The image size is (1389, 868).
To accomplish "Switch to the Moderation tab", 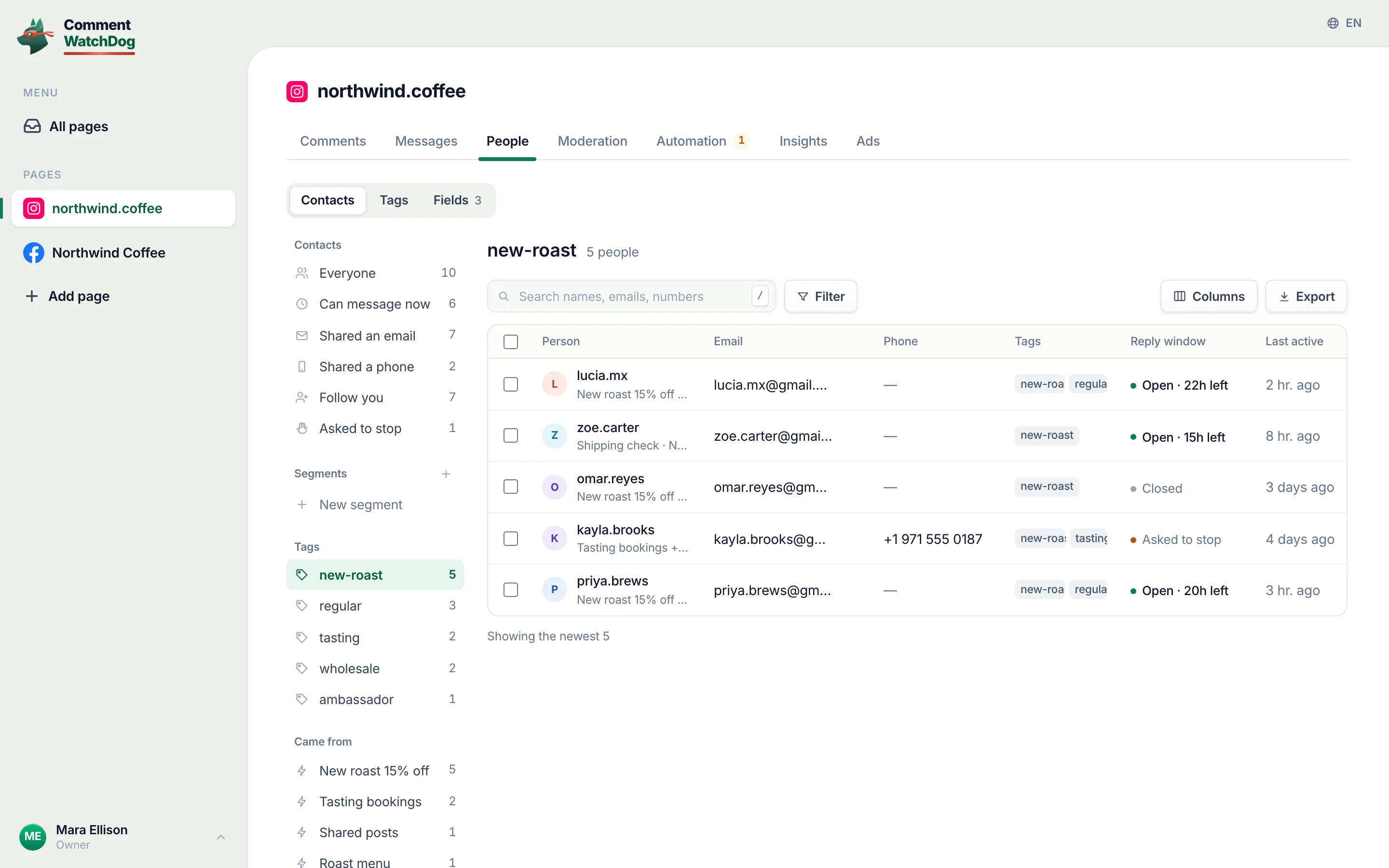I will click(x=592, y=141).
